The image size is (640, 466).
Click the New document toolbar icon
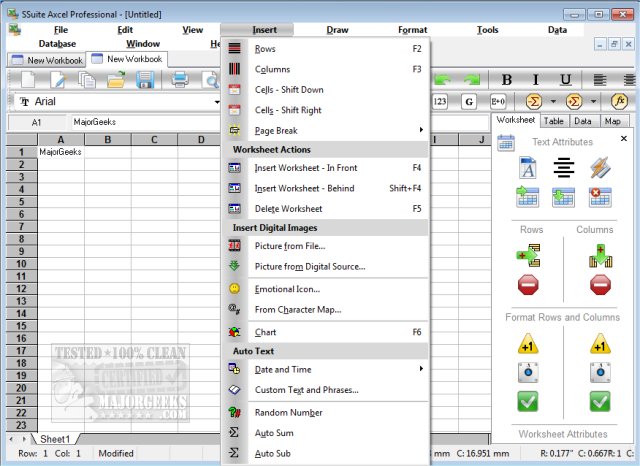pos(28,80)
